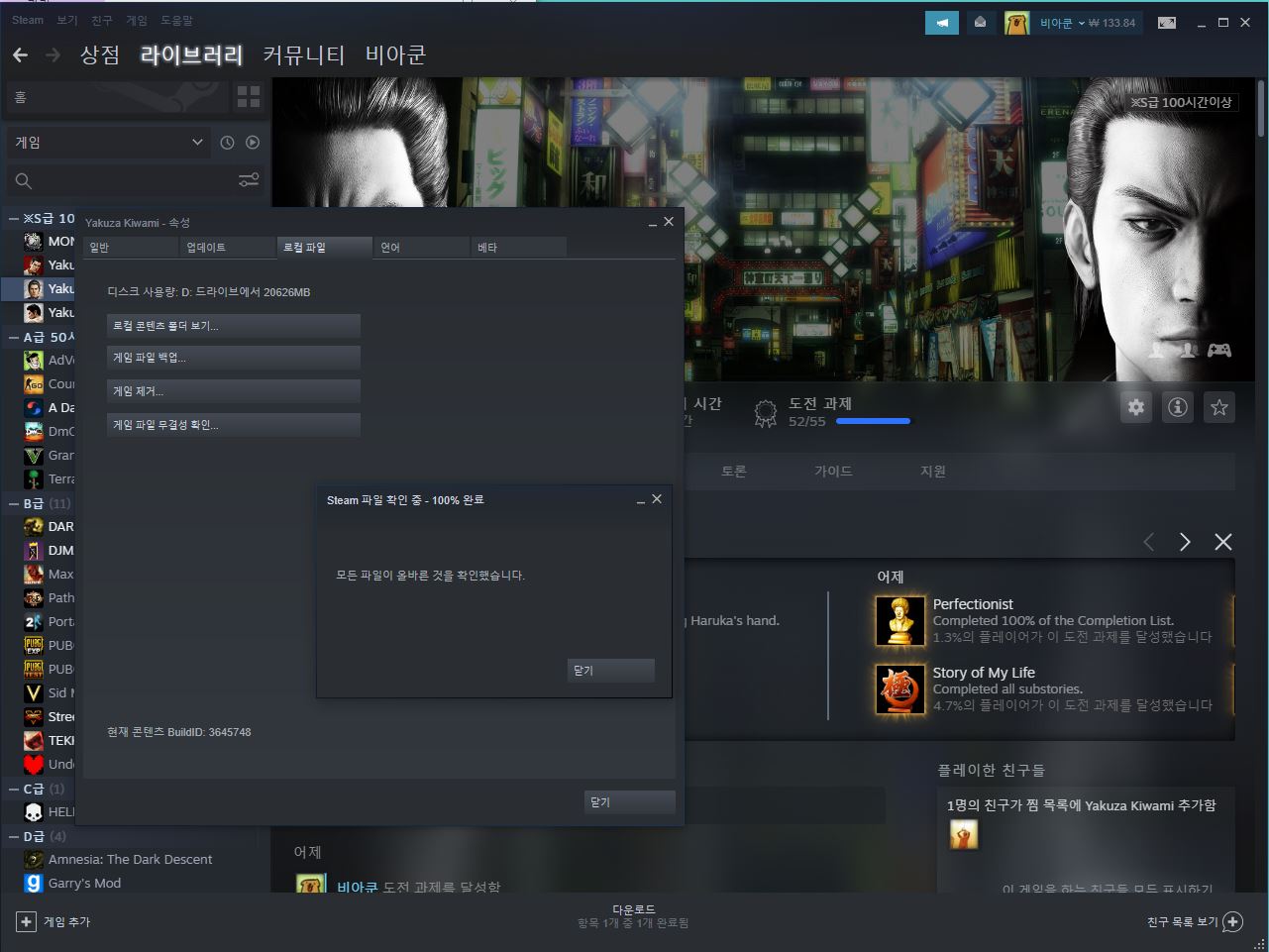Switch to 일반 tab in properties

tap(130, 248)
